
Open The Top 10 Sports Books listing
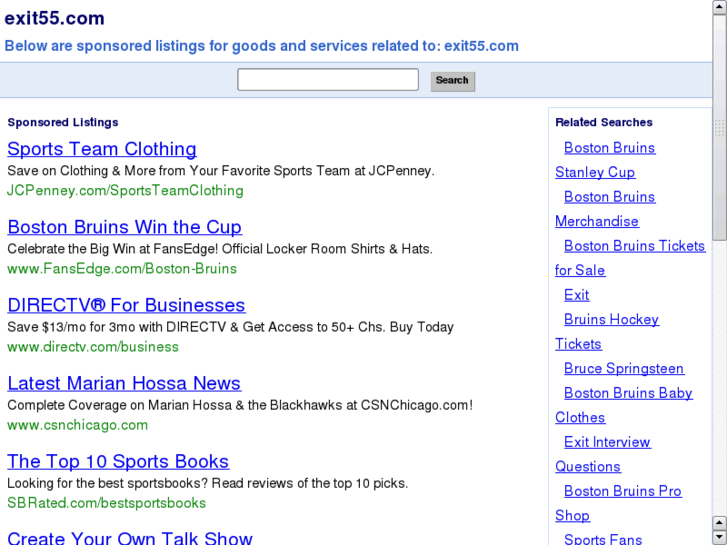118,461
